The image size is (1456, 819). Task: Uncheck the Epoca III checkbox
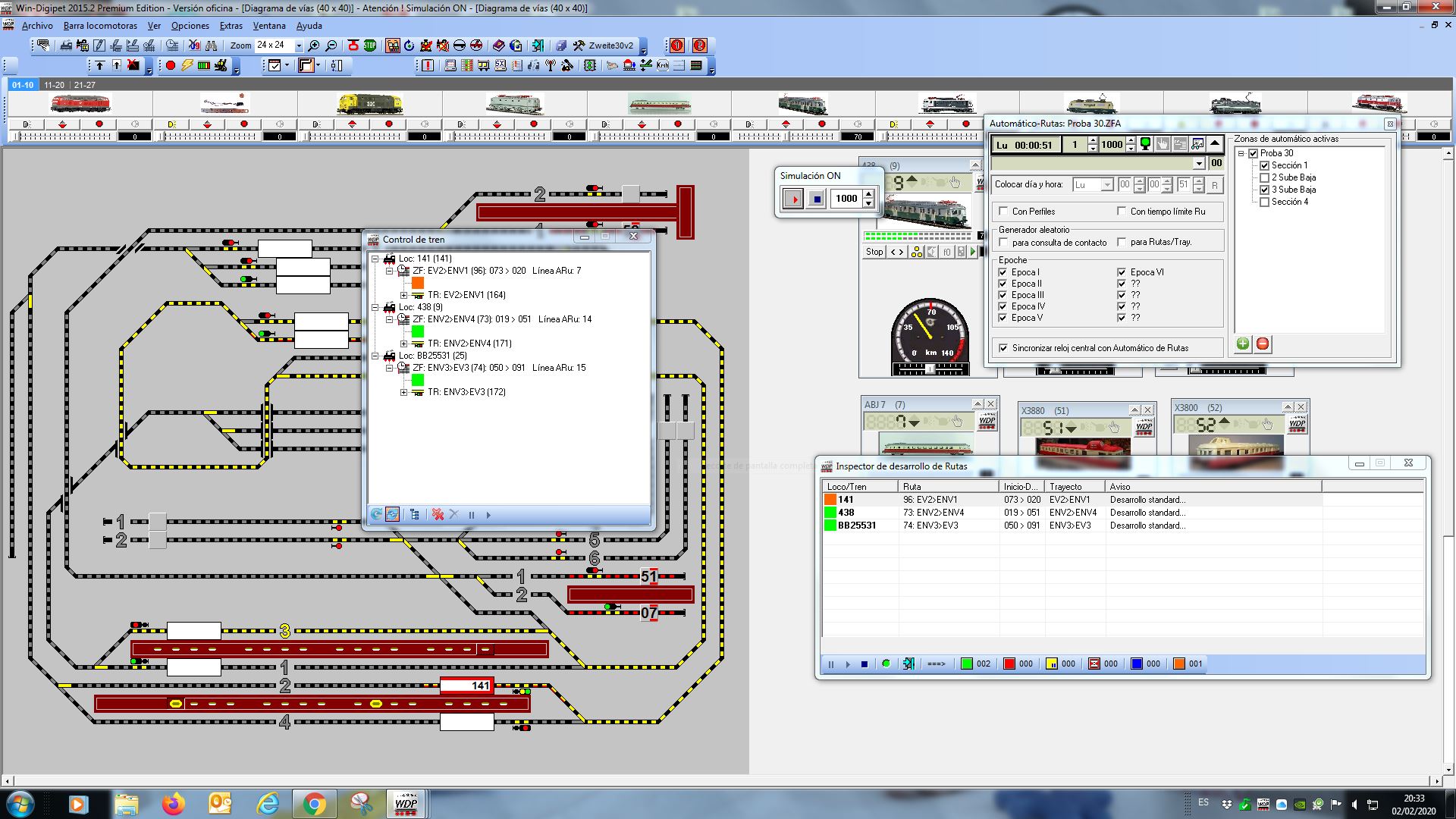1003,295
